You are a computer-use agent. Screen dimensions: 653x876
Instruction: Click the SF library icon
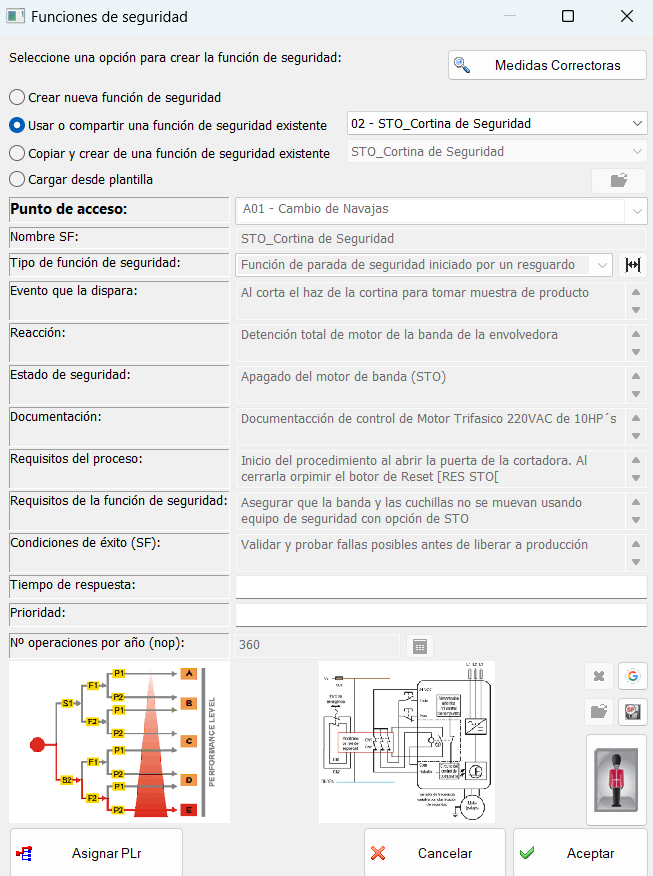click(632, 712)
